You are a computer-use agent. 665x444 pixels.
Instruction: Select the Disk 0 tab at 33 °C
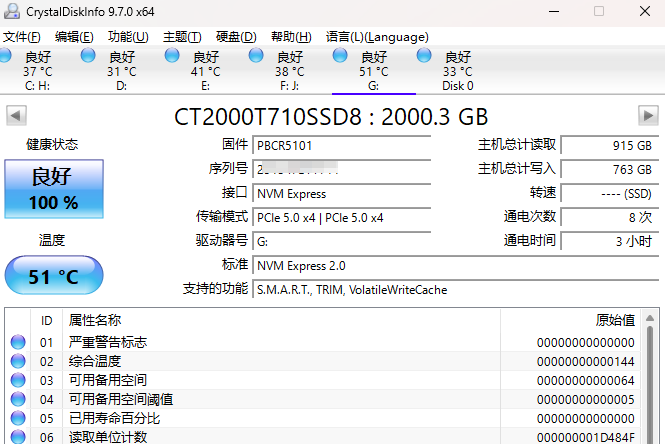(x=458, y=71)
